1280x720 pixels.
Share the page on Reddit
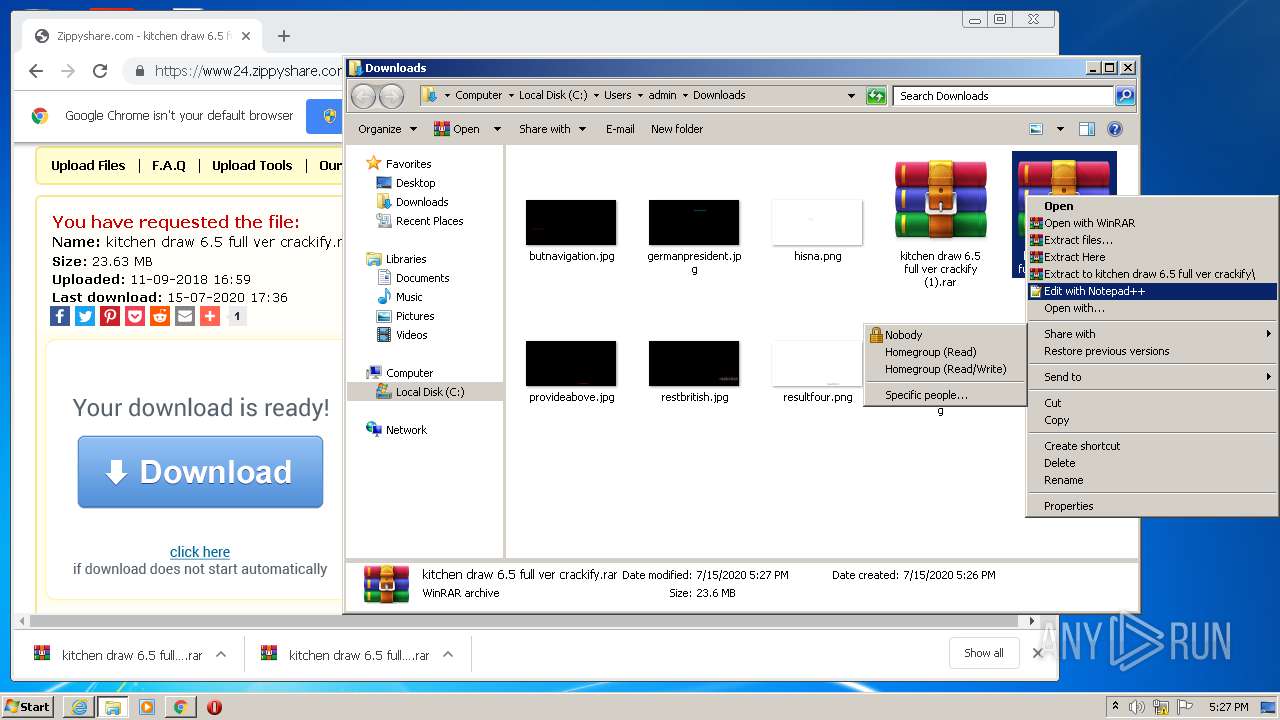click(x=160, y=316)
